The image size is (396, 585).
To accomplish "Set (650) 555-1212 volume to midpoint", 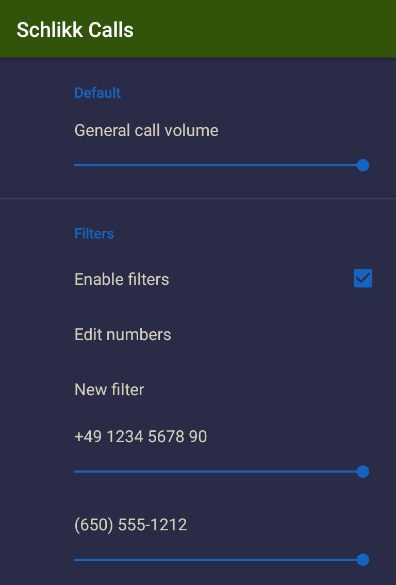I will pyautogui.click(x=218, y=560).
